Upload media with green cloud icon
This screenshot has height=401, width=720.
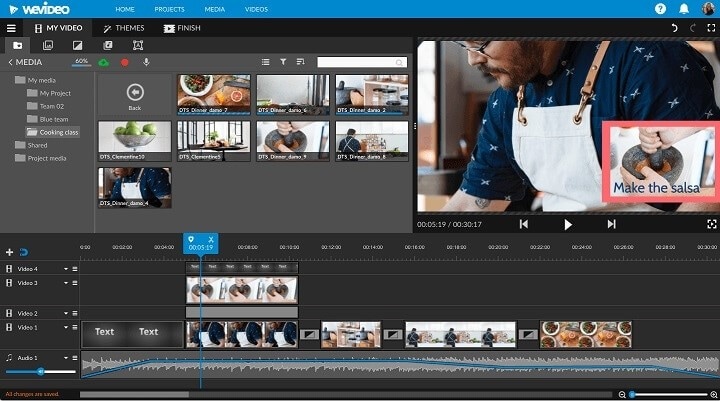click(x=104, y=62)
